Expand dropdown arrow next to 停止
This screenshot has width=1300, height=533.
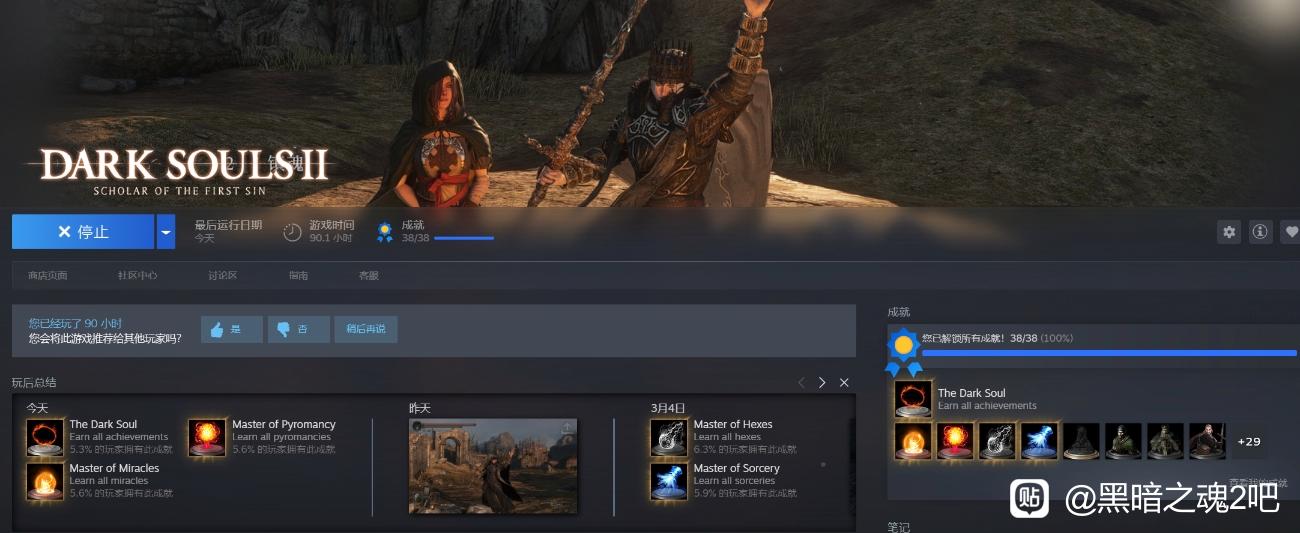click(166, 232)
